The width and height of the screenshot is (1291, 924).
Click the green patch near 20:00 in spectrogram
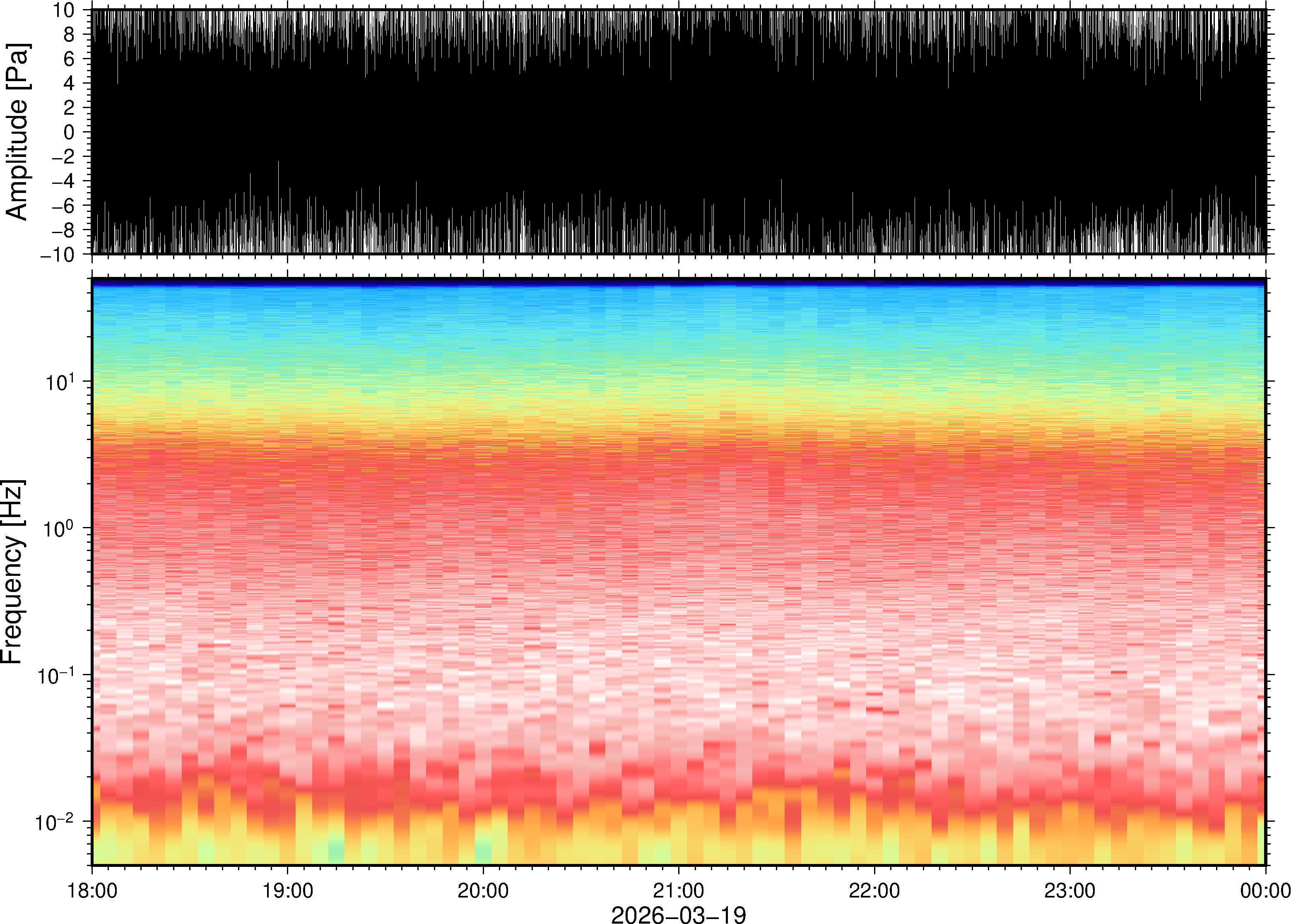pyautogui.click(x=483, y=852)
